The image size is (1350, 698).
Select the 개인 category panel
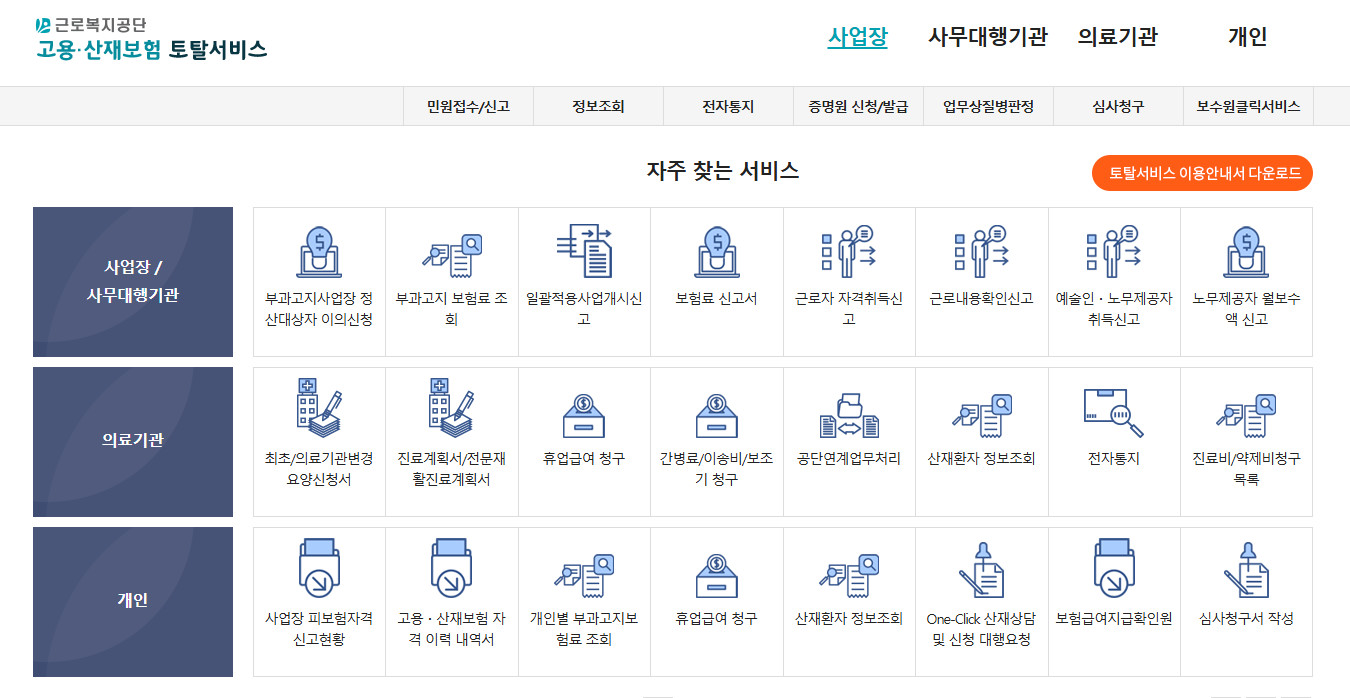click(133, 602)
